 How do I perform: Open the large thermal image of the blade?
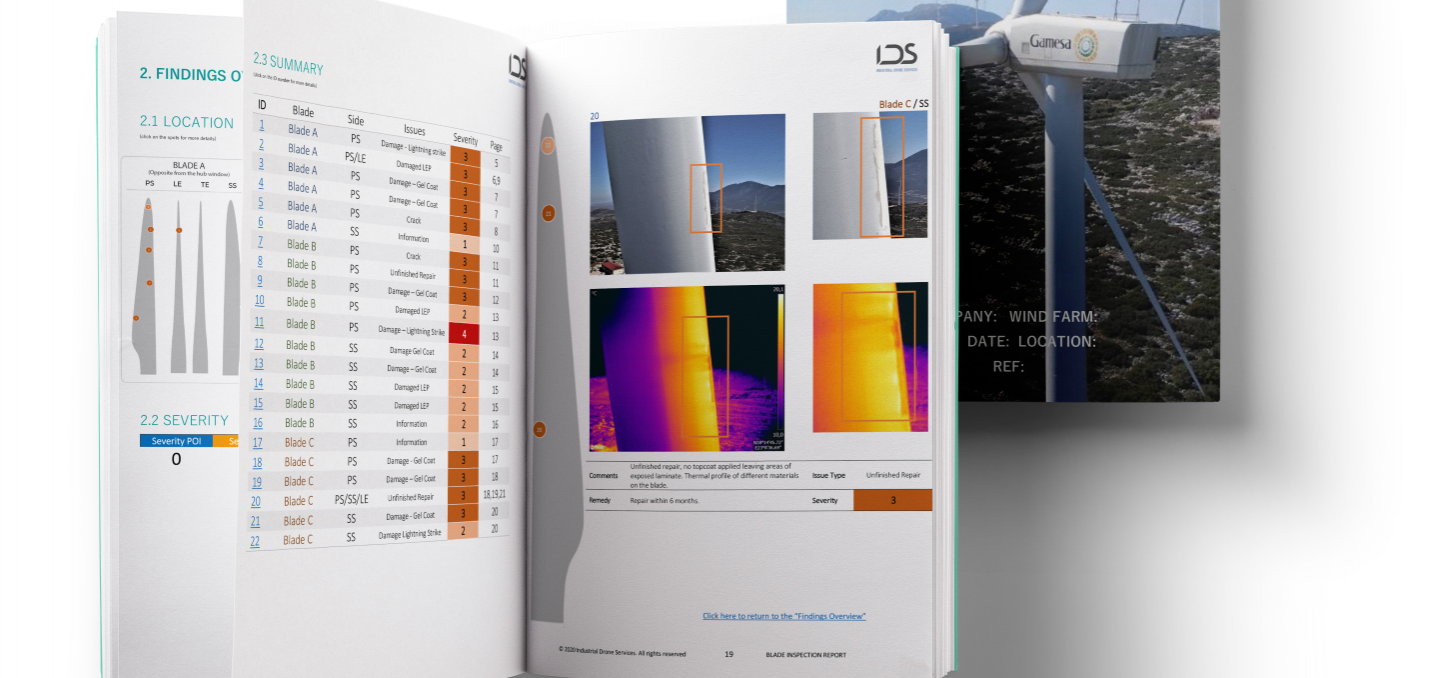[687, 368]
